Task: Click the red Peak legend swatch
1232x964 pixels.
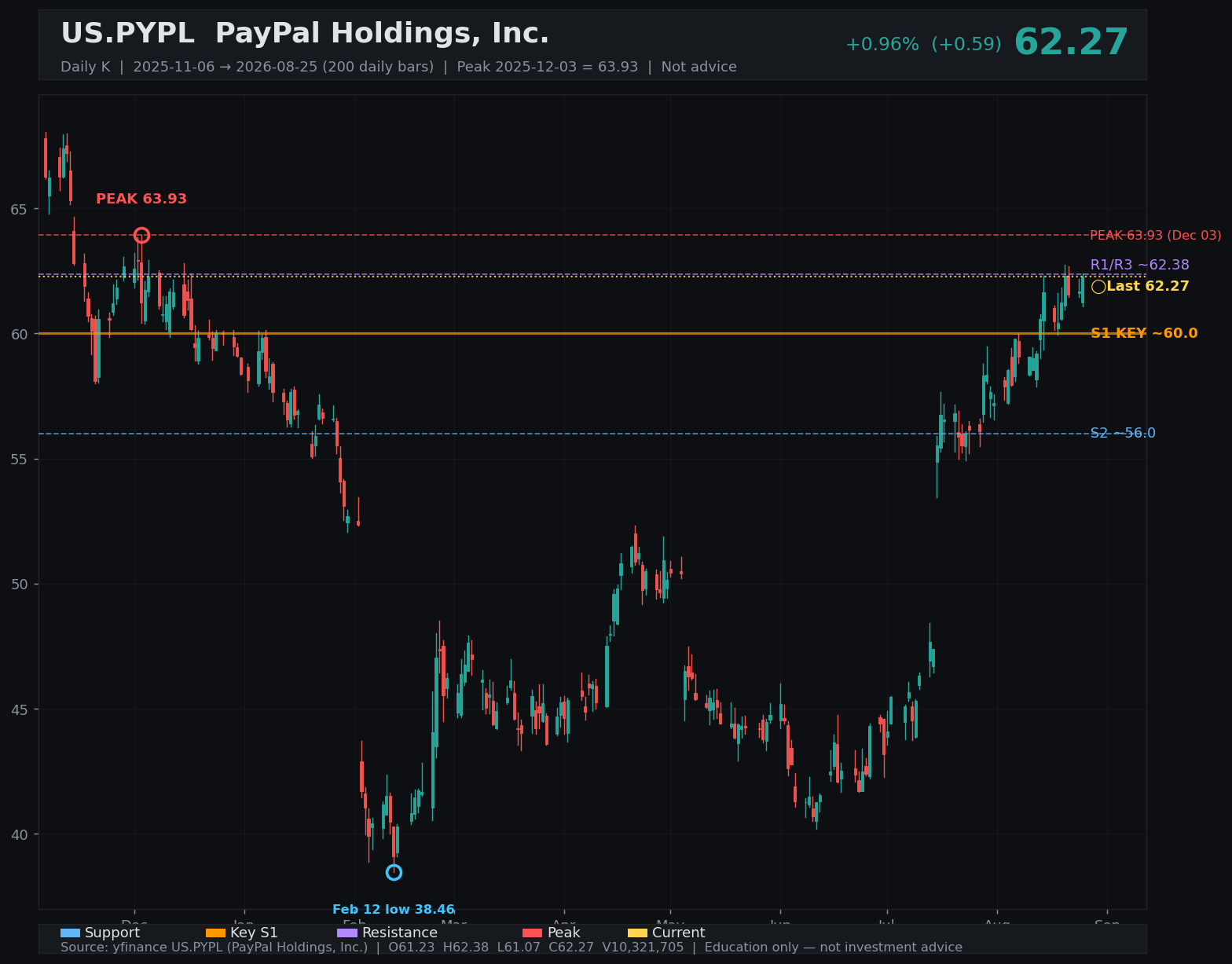Action: pos(532,933)
